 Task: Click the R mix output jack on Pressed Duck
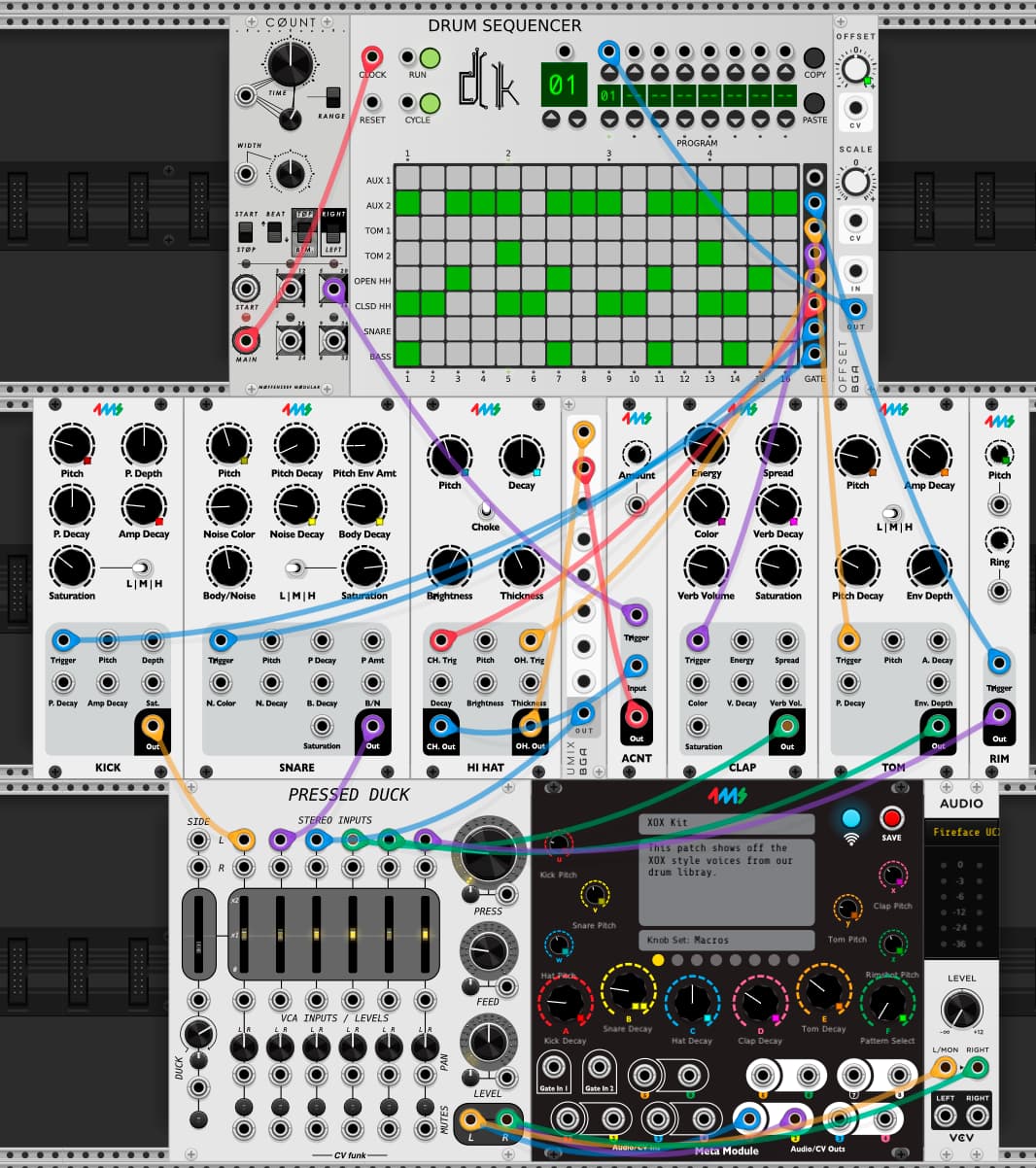[505, 1119]
